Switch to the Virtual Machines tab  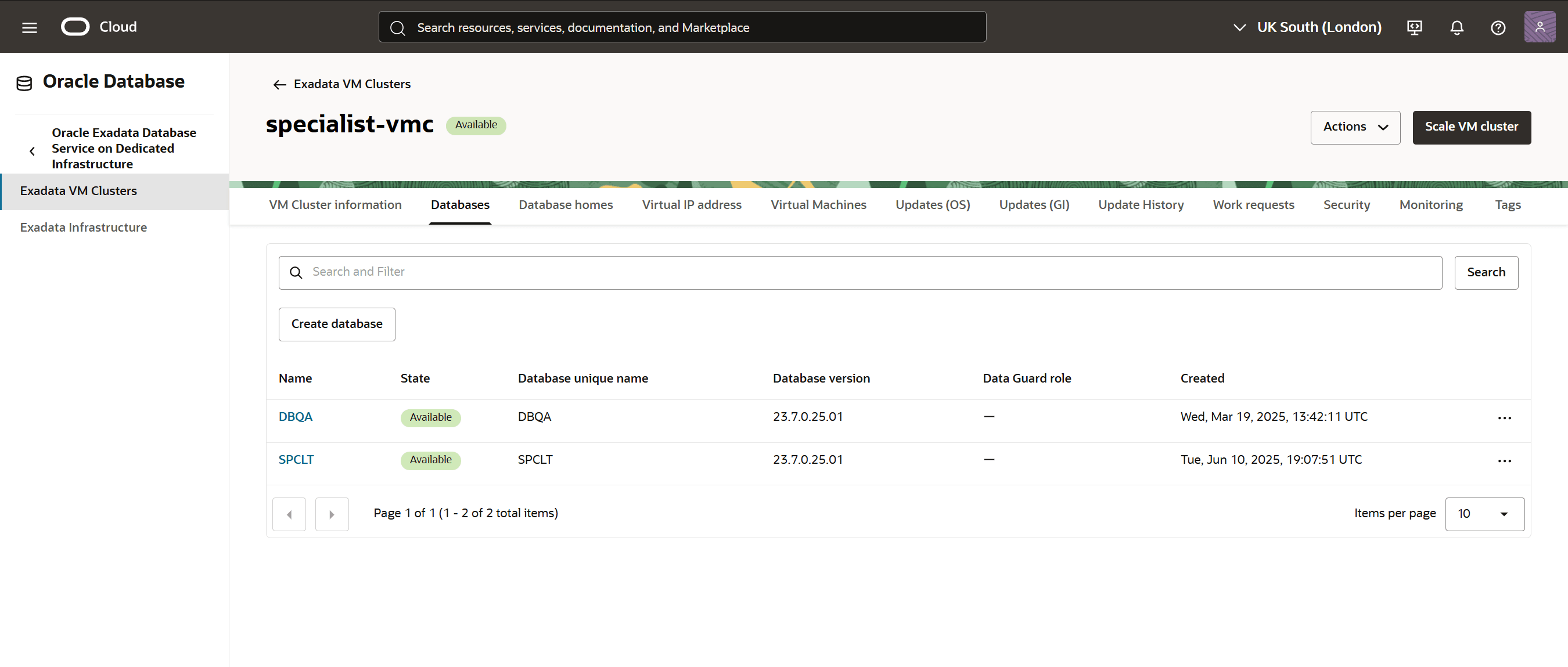tap(818, 204)
